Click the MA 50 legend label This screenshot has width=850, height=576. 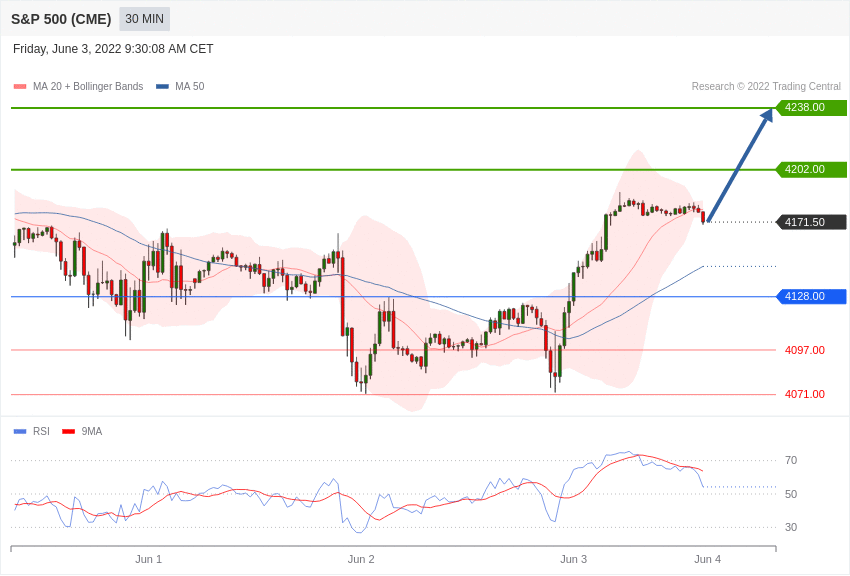point(190,86)
